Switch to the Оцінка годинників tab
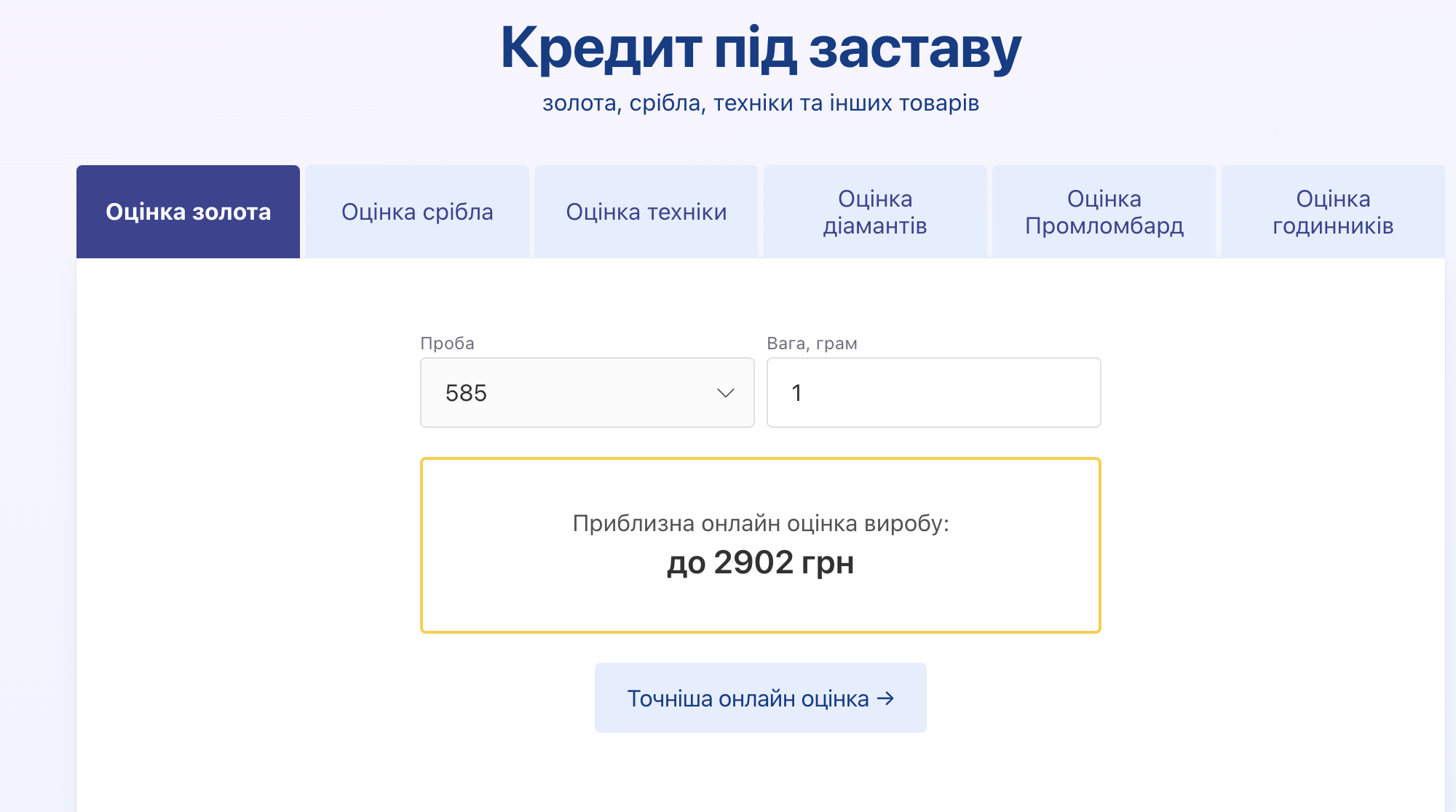1456x812 pixels. click(x=1332, y=212)
